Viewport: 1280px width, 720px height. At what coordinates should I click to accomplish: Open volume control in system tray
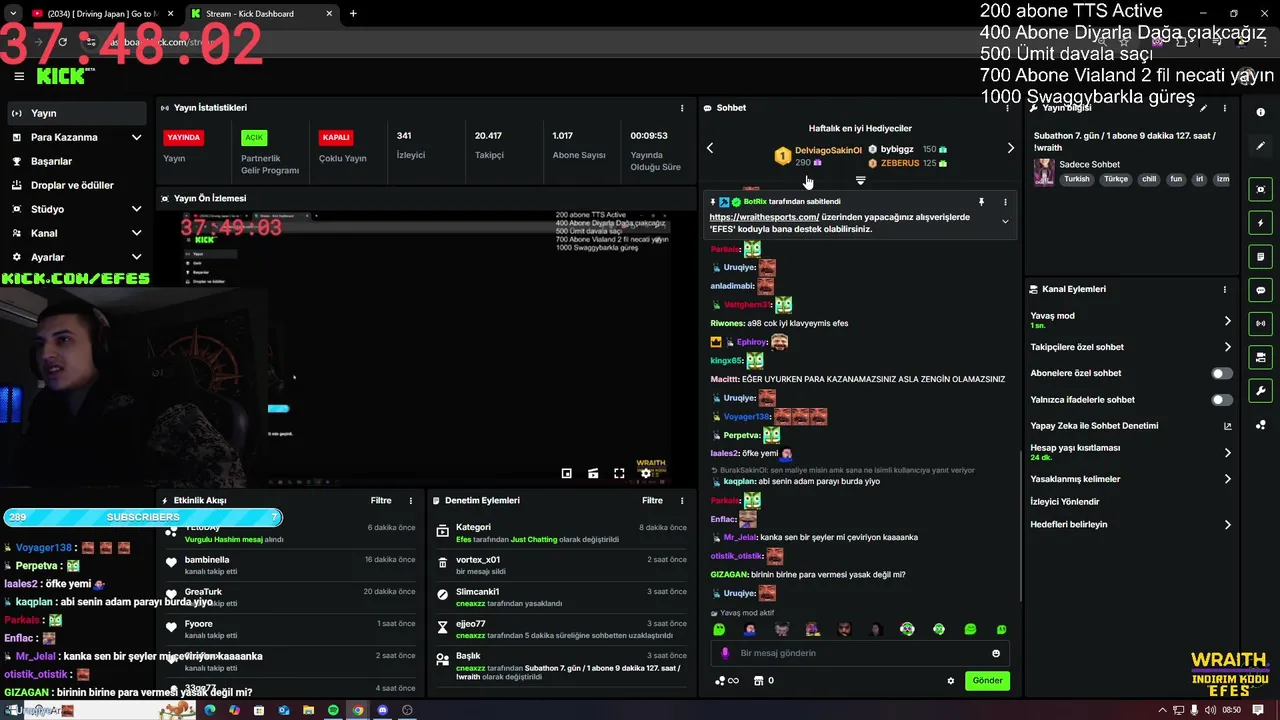pos(1211,710)
